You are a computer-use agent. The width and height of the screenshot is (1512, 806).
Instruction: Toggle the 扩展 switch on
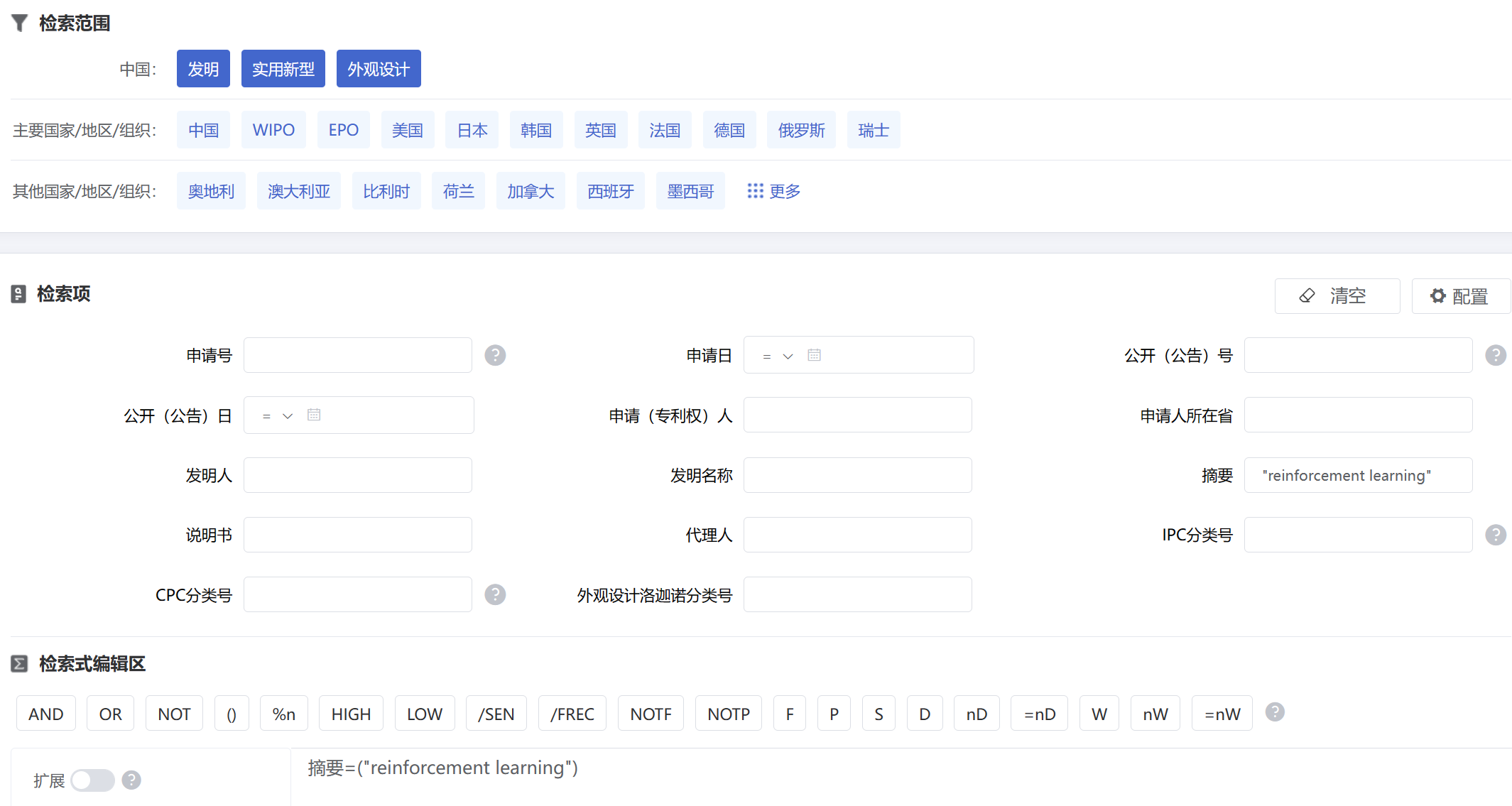[x=92, y=780]
